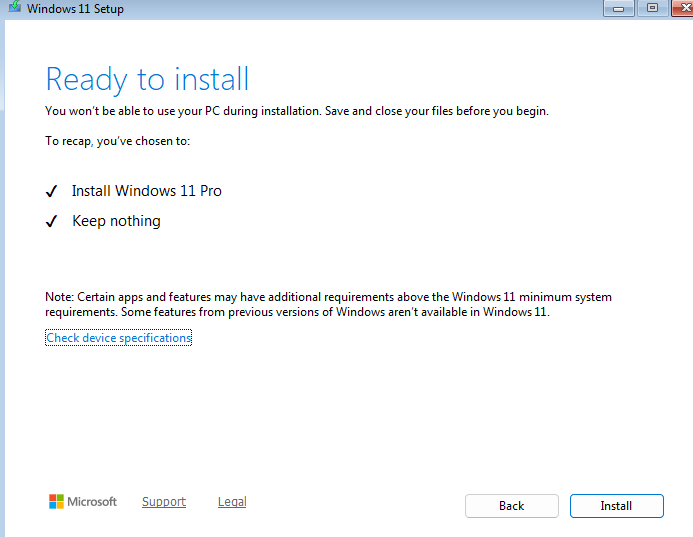Click the checkmark beside Keep nothing

(x=51, y=221)
